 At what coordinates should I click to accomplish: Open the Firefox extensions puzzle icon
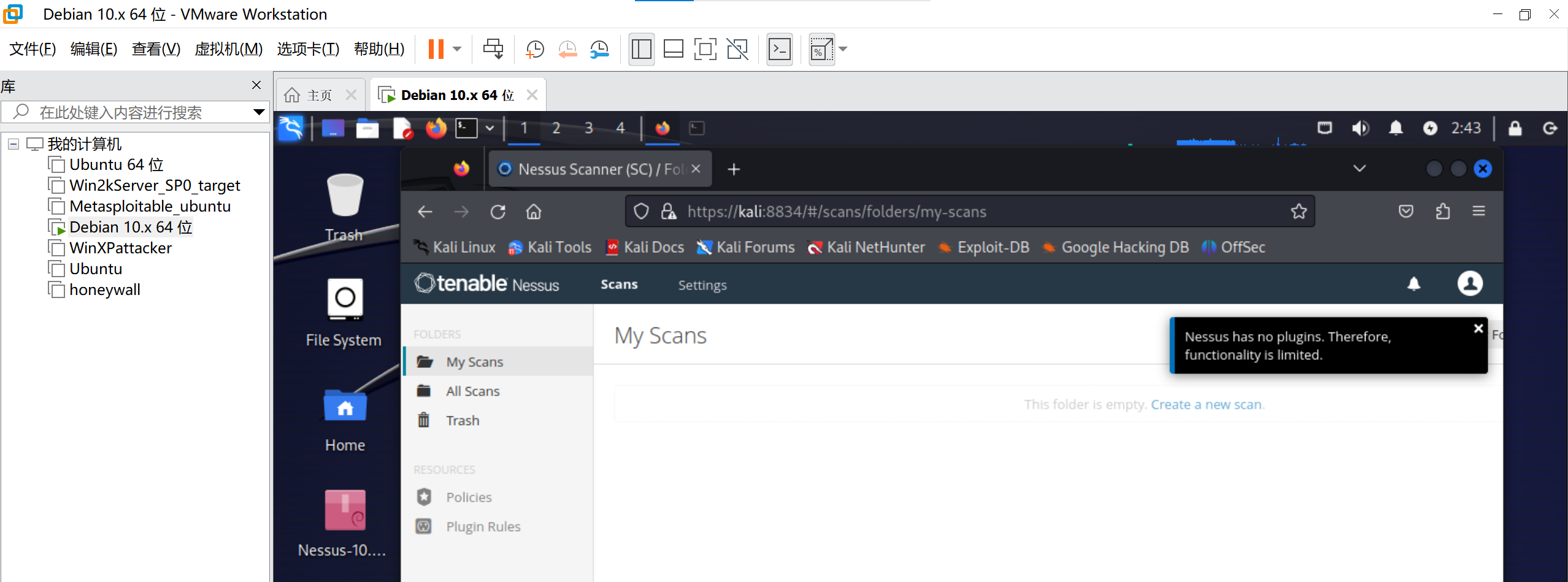pyautogui.click(x=1443, y=212)
